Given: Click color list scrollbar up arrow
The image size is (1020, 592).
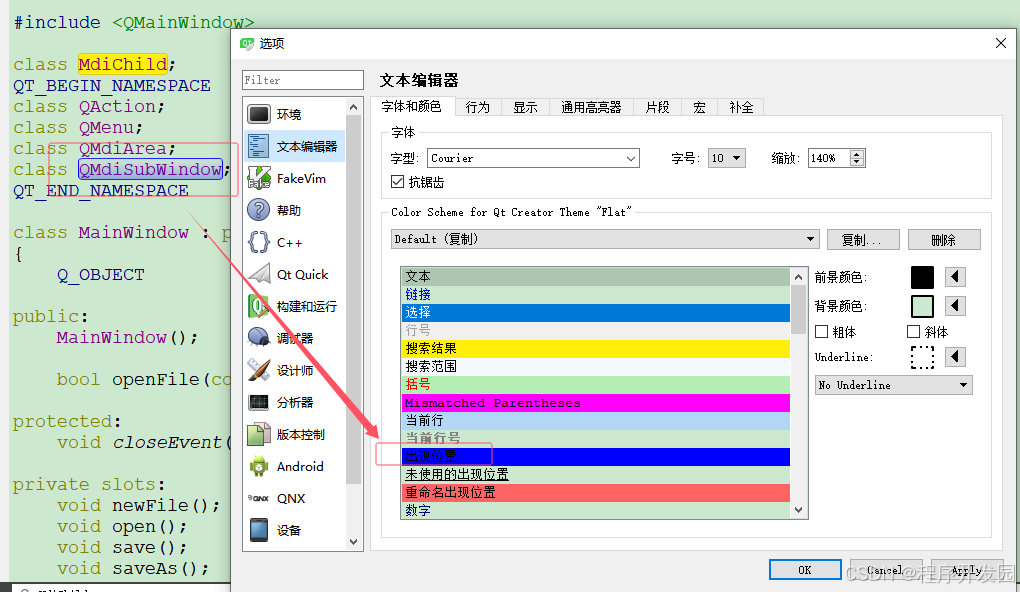Looking at the screenshot, I should tap(799, 277).
